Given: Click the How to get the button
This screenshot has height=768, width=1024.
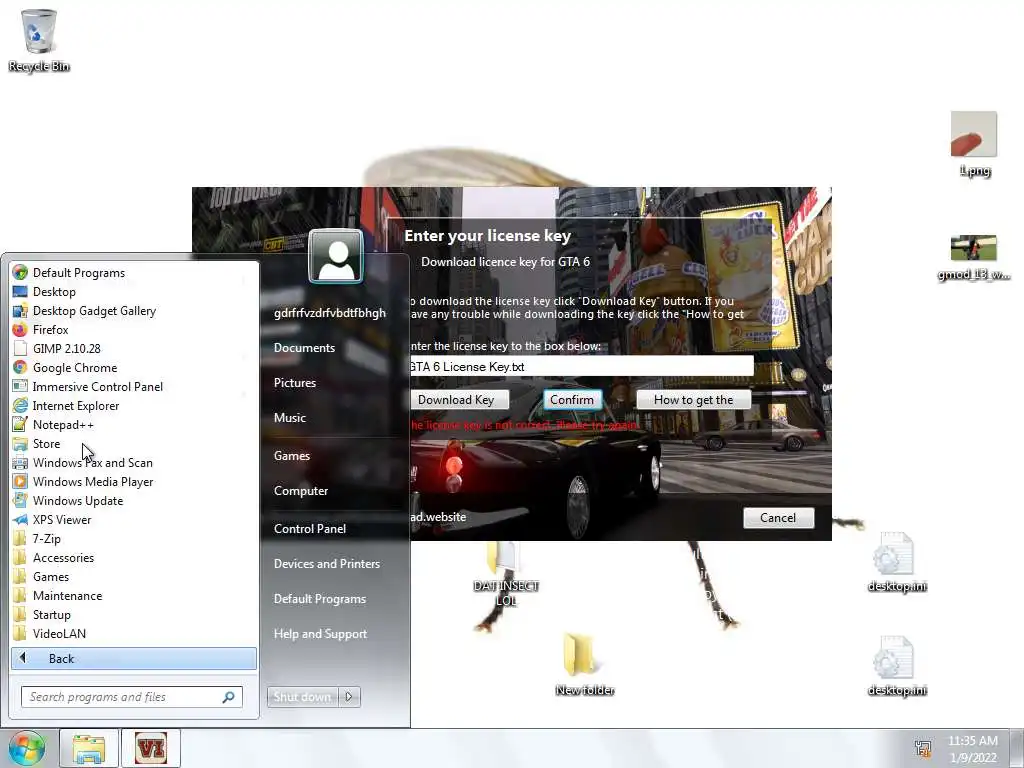Looking at the screenshot, I should click(x=694, y=400).
